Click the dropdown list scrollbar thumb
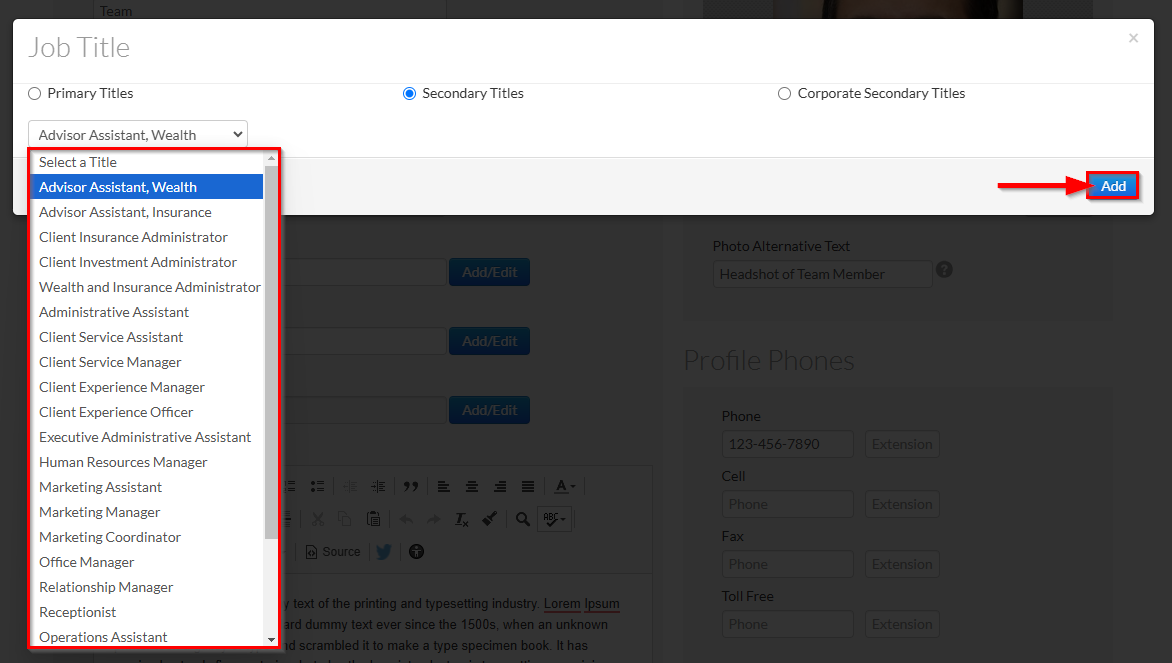Screen dimensions: 1172x663 [271, 351]
